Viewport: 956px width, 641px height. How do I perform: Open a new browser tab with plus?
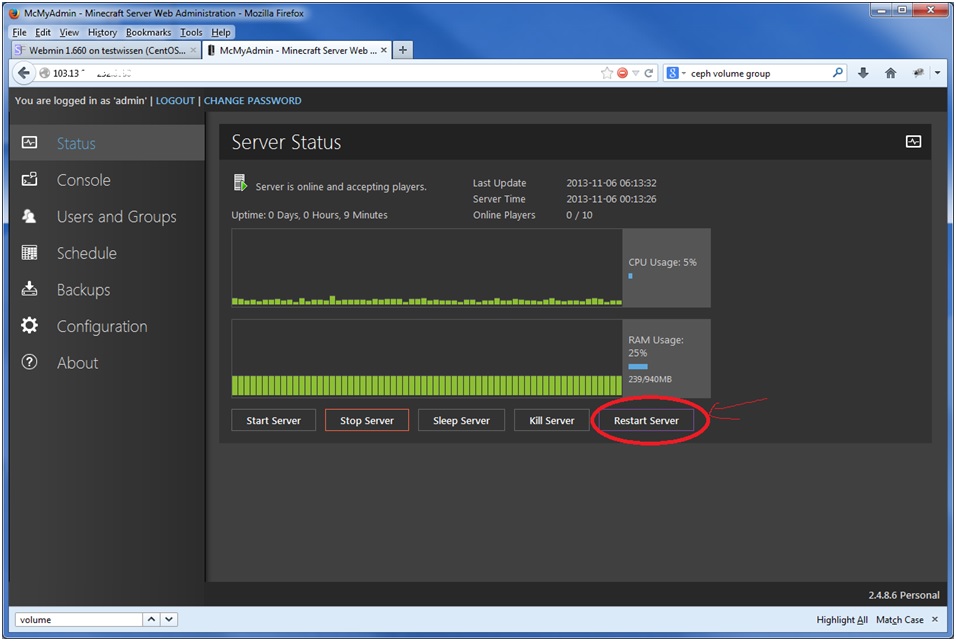pos(402,50)
